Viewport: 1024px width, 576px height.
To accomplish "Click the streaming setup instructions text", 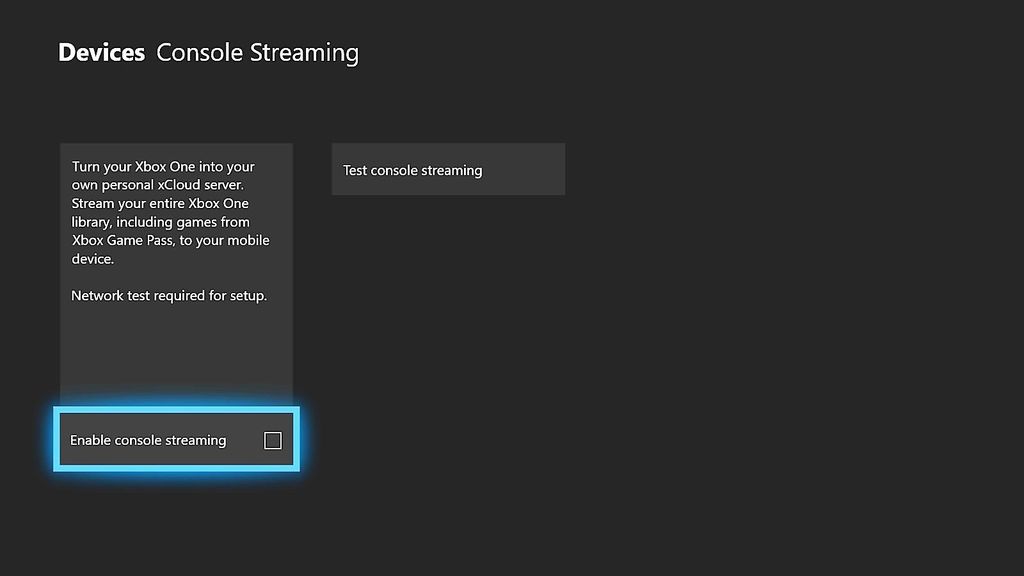I will pyautogui.click(x=167, y=296).
